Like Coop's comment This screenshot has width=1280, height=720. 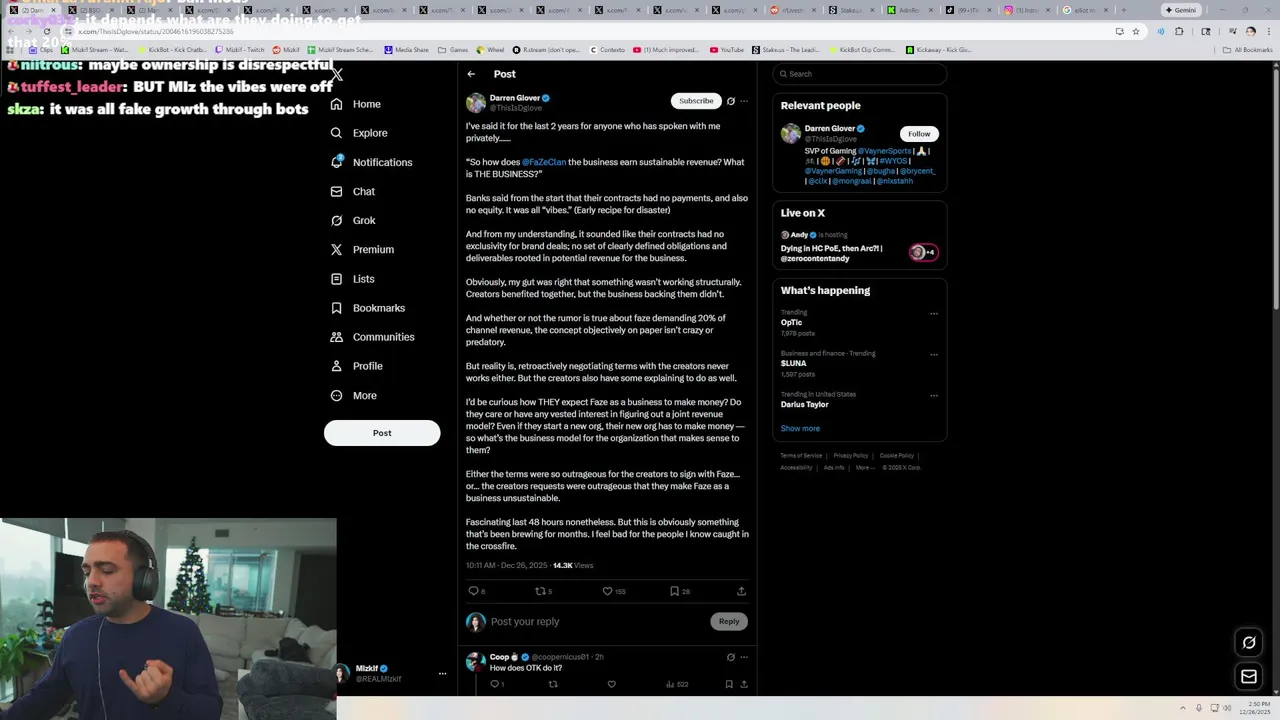coord(611,684)
